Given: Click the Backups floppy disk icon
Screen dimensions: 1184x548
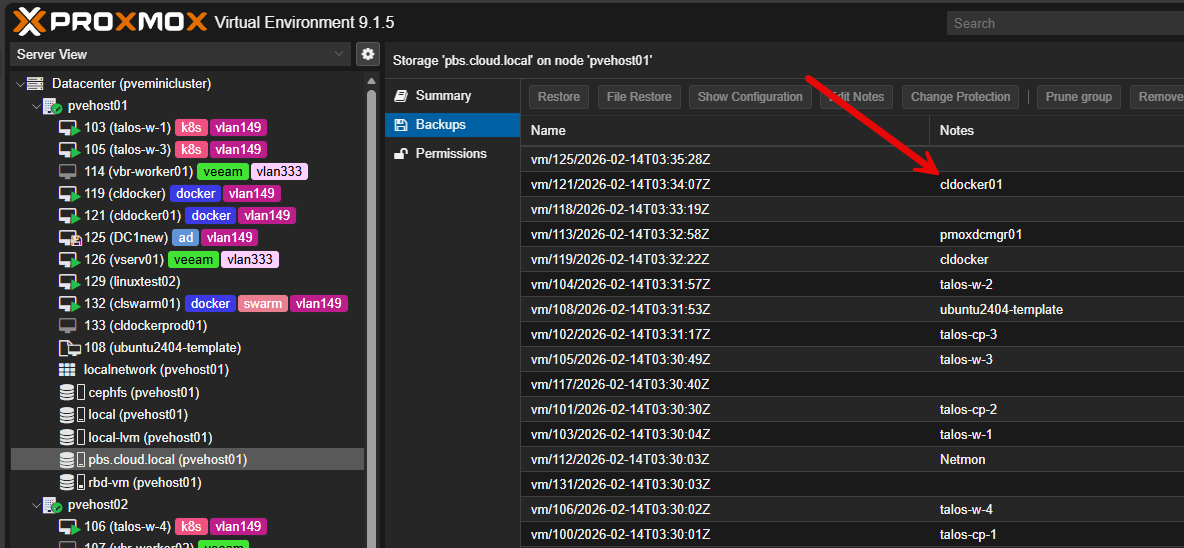Looking at the screenshot, I should pos(401,125).
